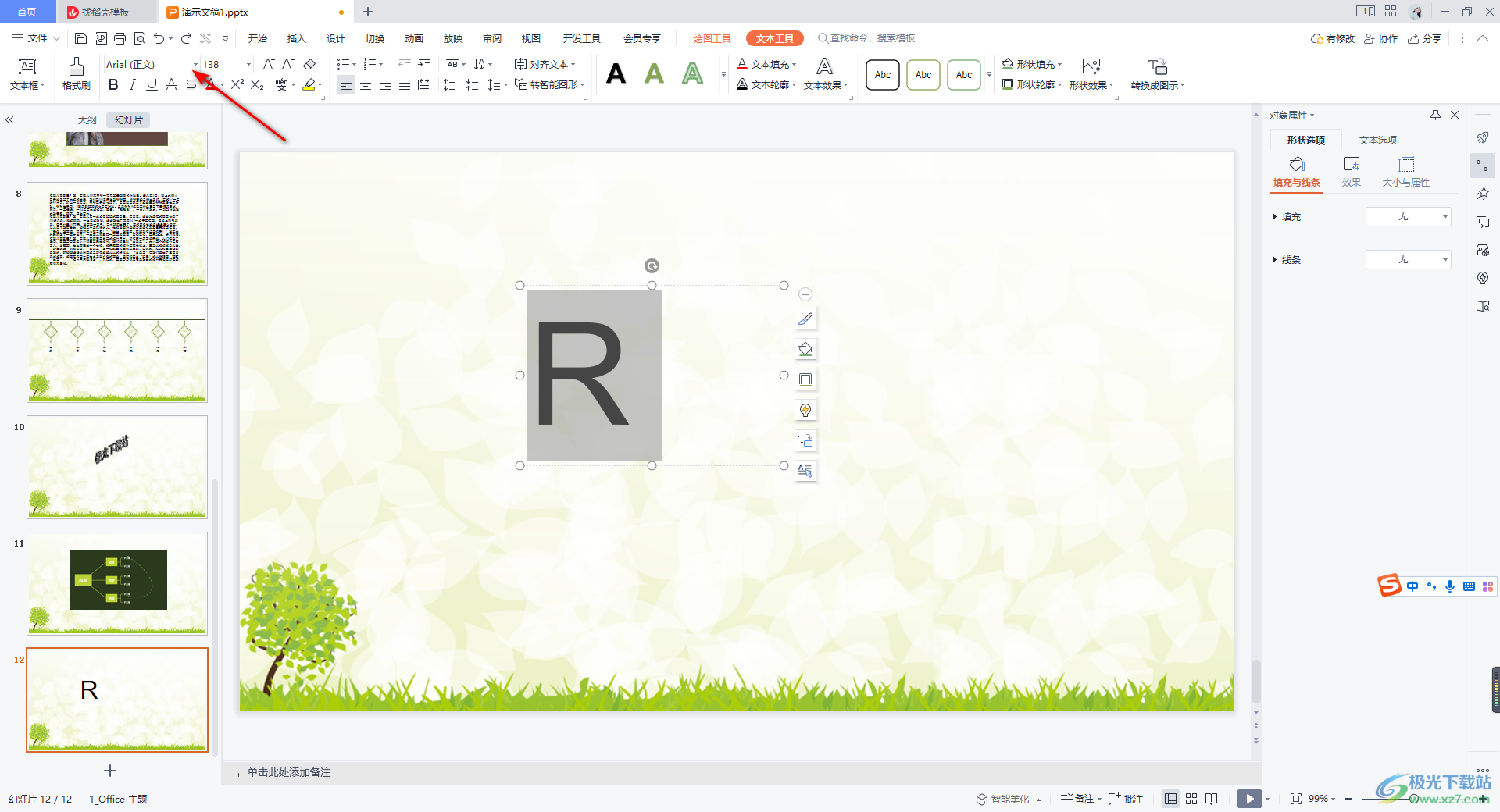This screenshot has height=812, width=1500.
Task: Open the 设计 ribbon tab
Action: click(336, 38)
